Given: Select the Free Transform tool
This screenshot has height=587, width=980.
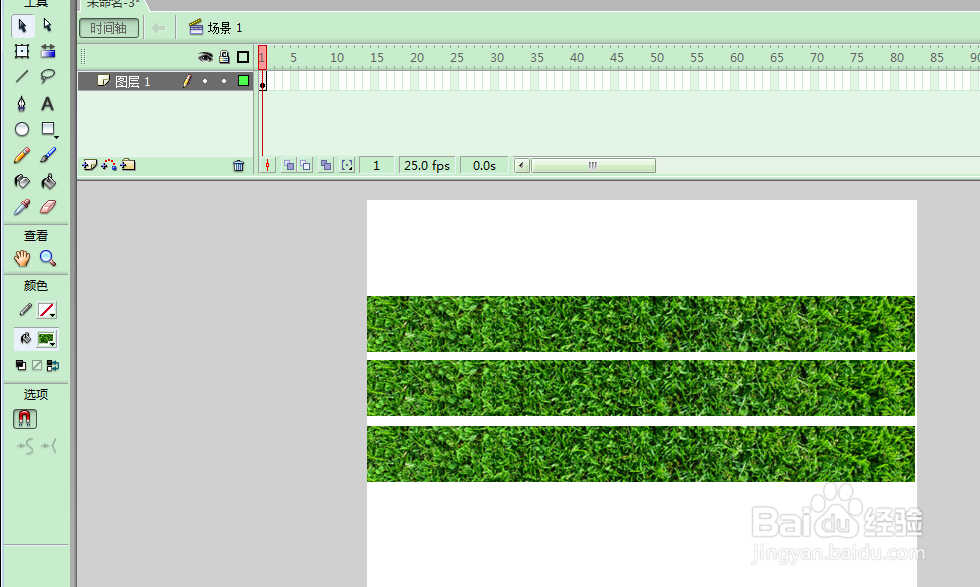Looking at the screenshot, I should 22,51.
